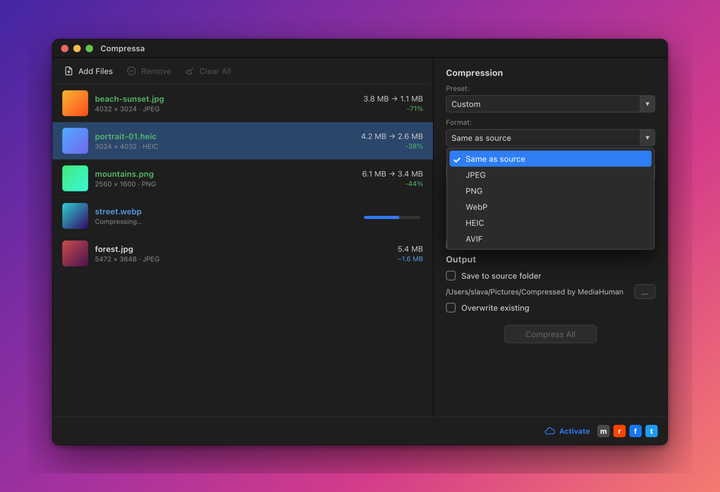
Task: Choose WebP from the format list
Action: 550,207
